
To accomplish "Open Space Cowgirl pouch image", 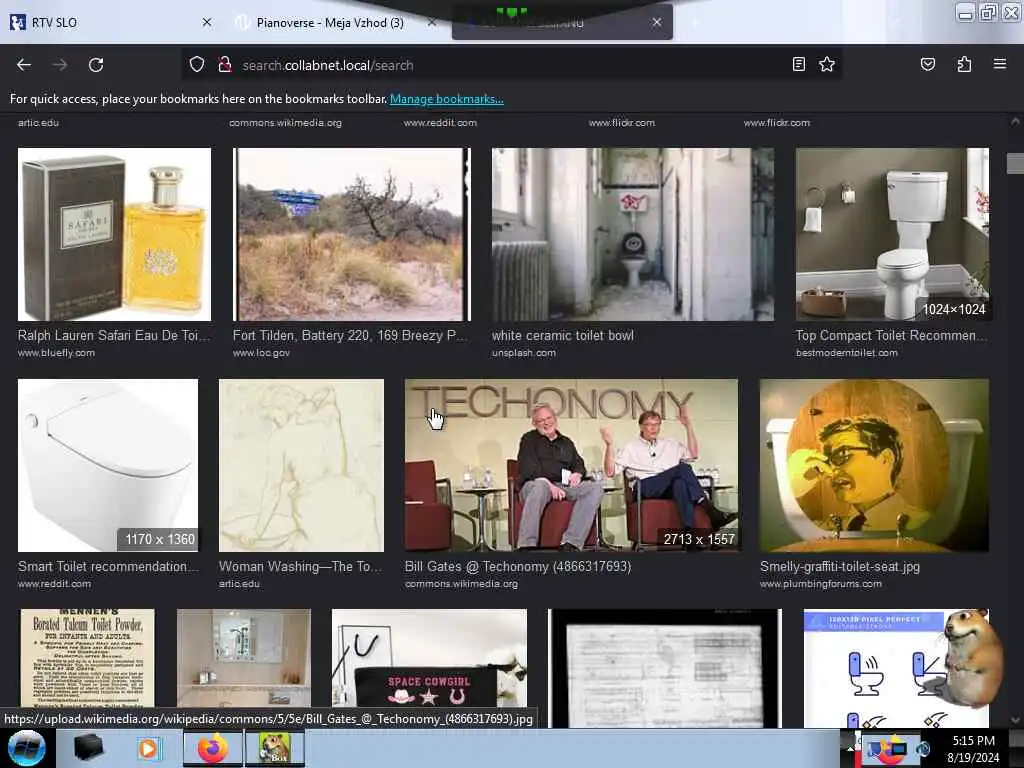I will pos(429,658).
